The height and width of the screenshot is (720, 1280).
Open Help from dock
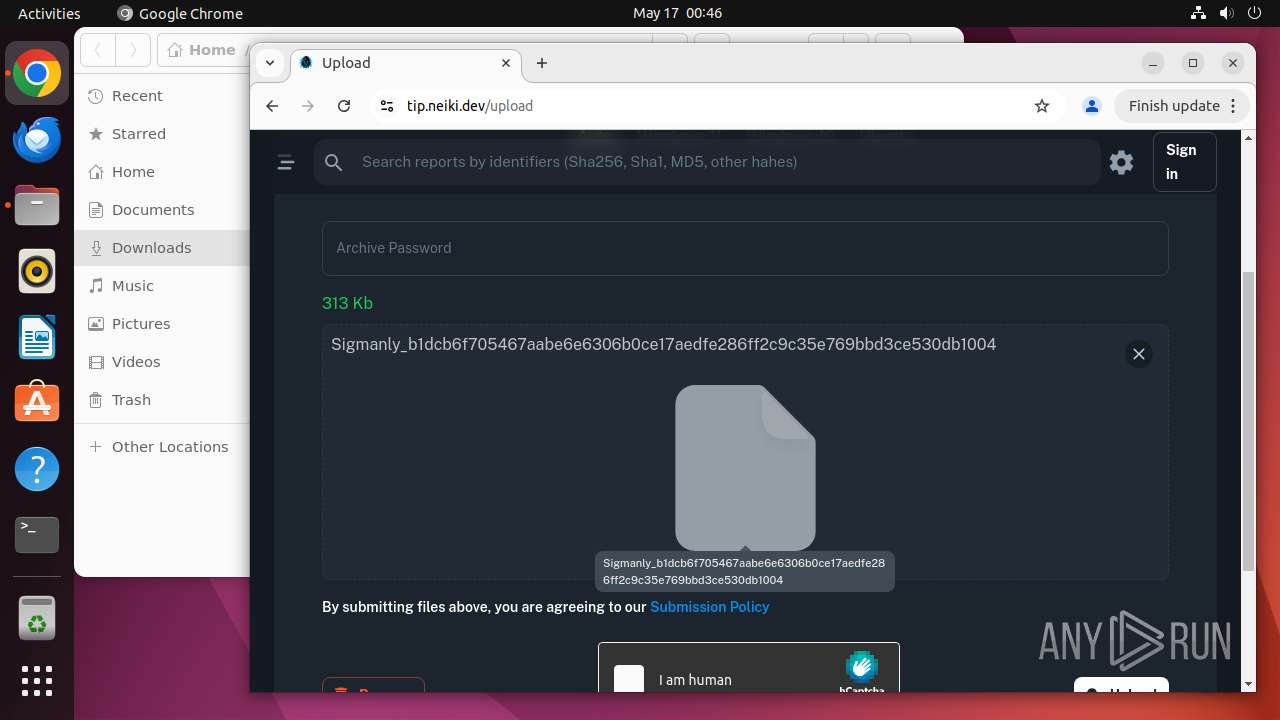point(37,469)
